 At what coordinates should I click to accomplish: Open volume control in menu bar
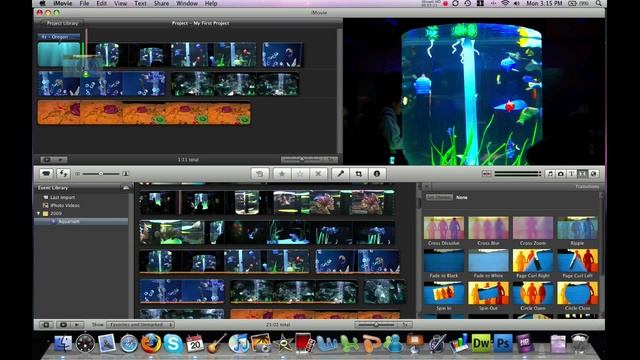click(517, 3)
